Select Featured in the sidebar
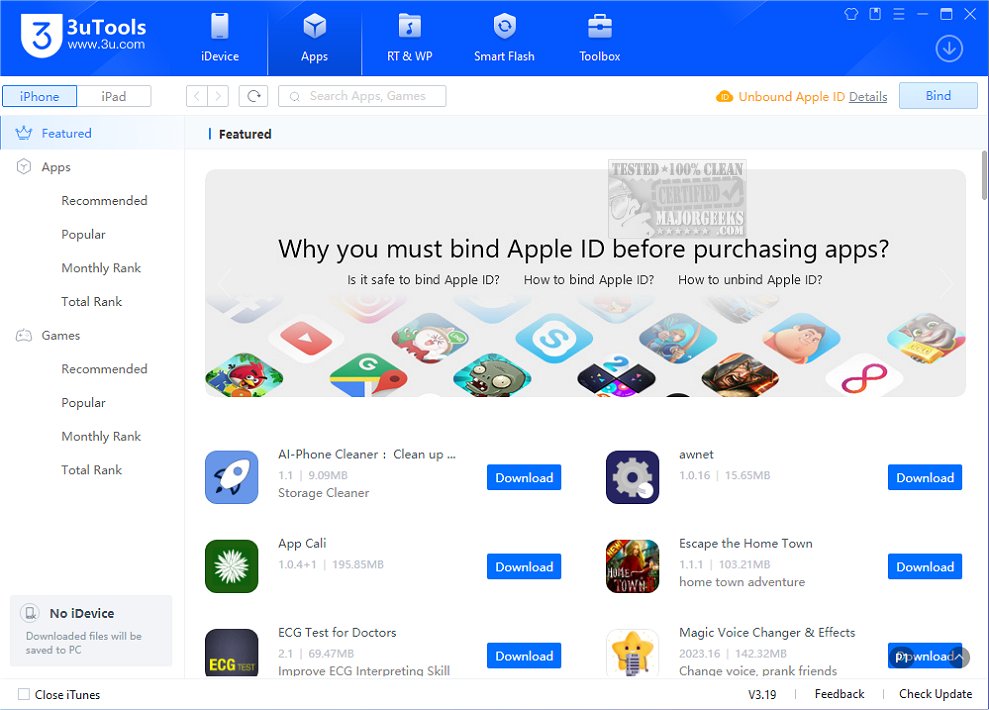This screenshot has width=989, height=710. 92,133
